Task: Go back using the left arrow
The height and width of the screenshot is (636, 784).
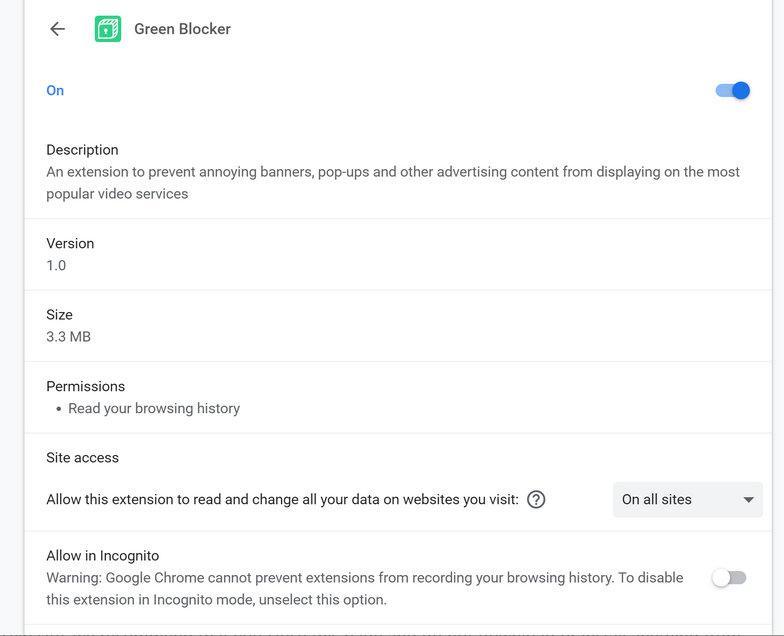Action: tap(57, 29)
